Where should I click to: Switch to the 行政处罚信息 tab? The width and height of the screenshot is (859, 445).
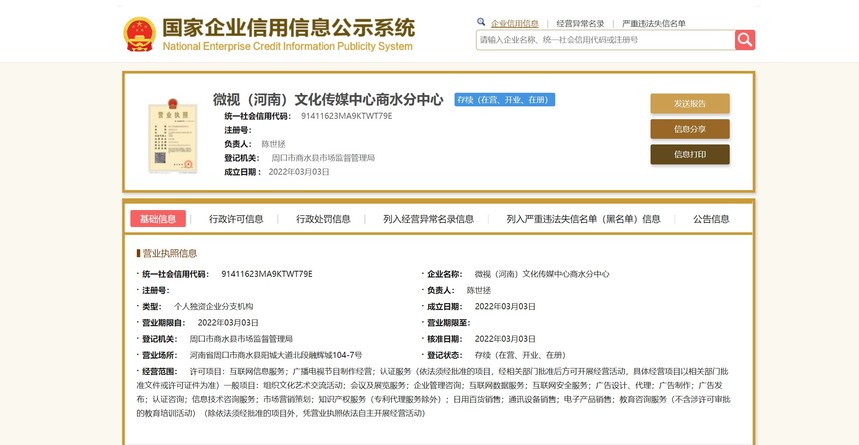click(x=323, y=219)
